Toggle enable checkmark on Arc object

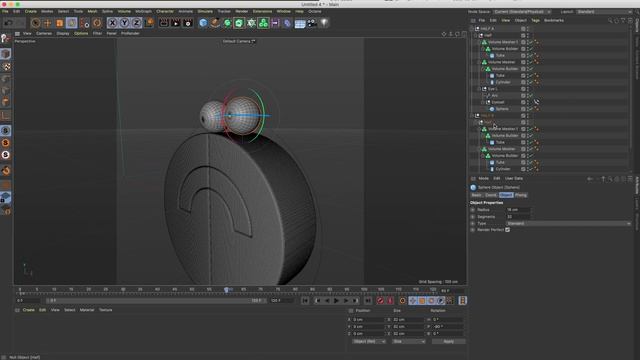(531, 96)
